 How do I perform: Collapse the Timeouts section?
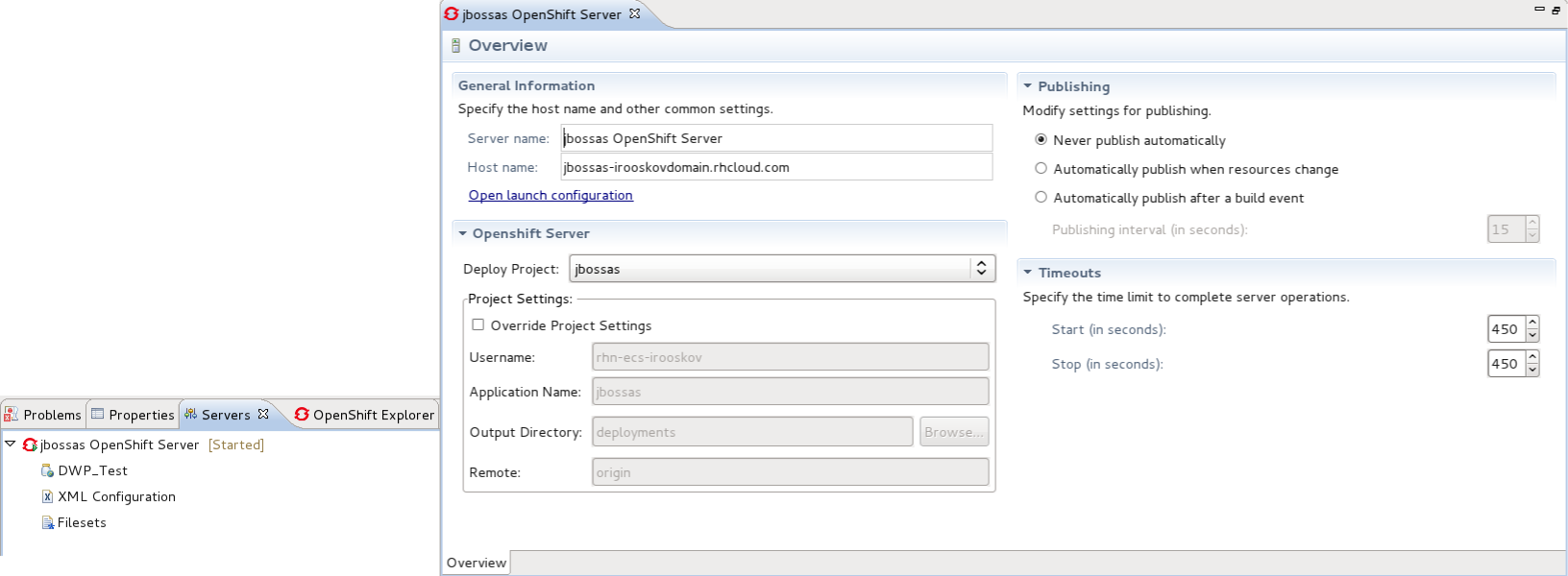coord(1027,273)
